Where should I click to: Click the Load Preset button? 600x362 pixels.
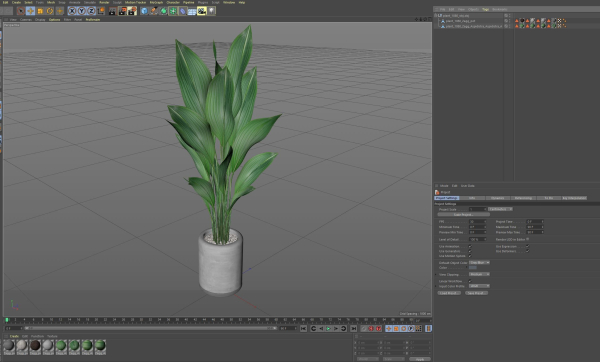449,293
